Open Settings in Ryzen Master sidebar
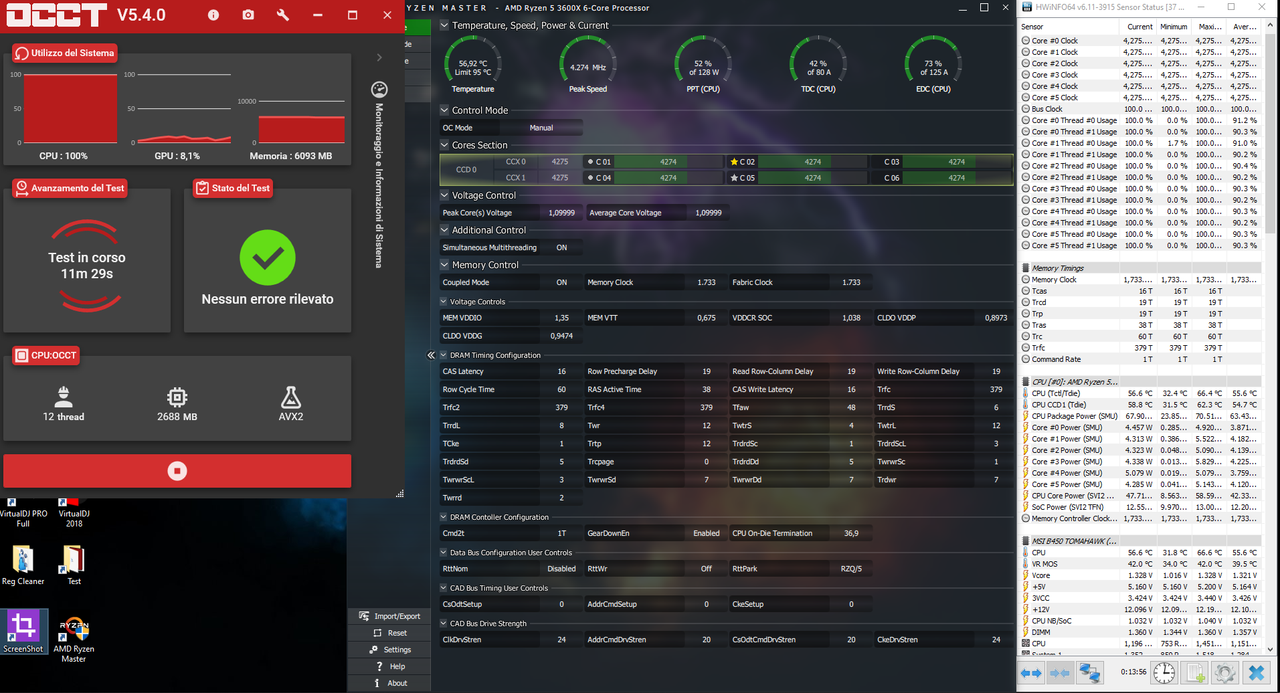 tap(388, 650)
